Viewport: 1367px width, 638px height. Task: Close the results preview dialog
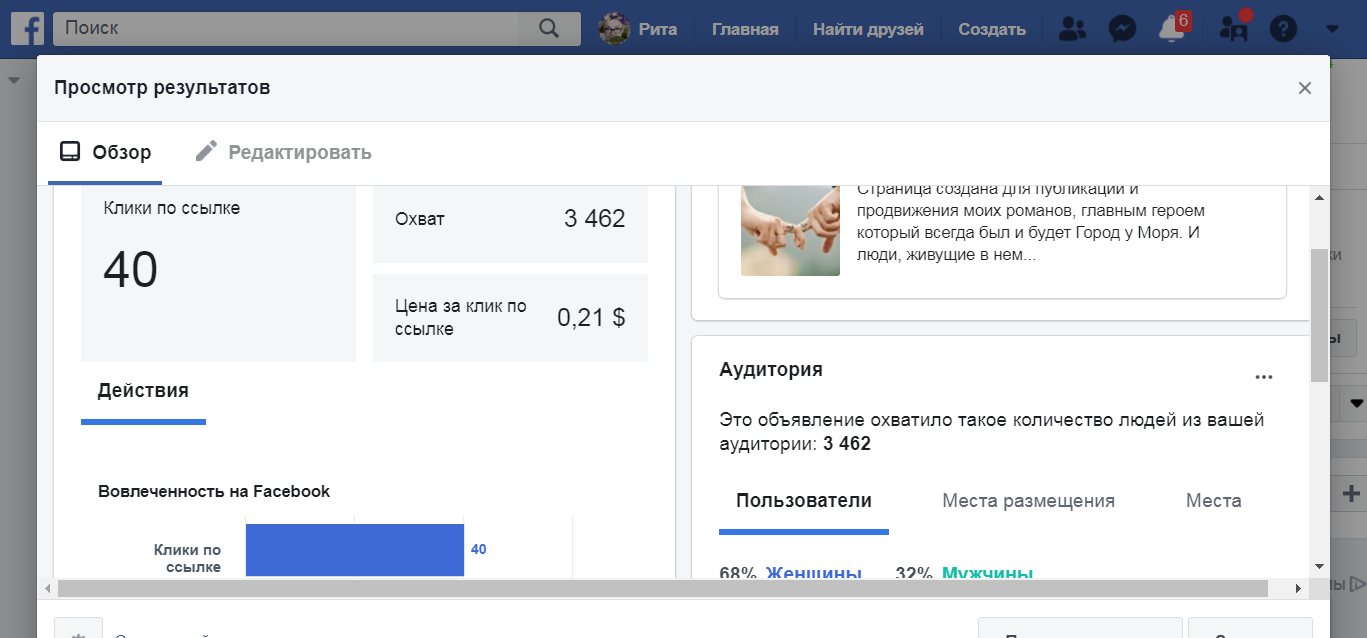[1304, 88]
